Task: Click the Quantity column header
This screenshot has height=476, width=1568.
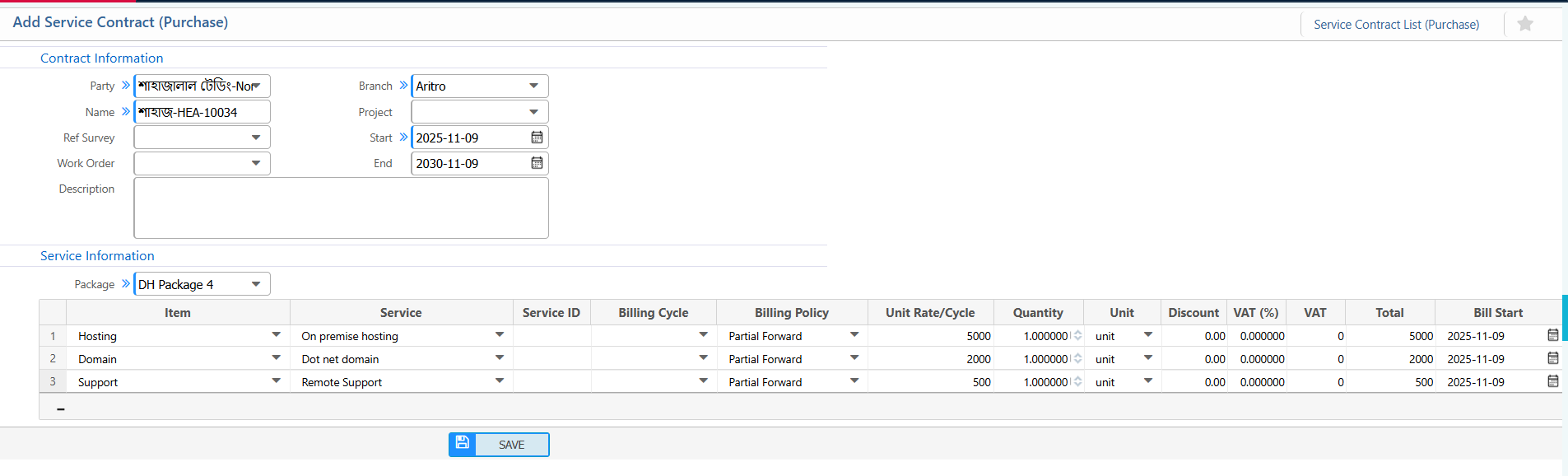Action: click(1038, 313)
